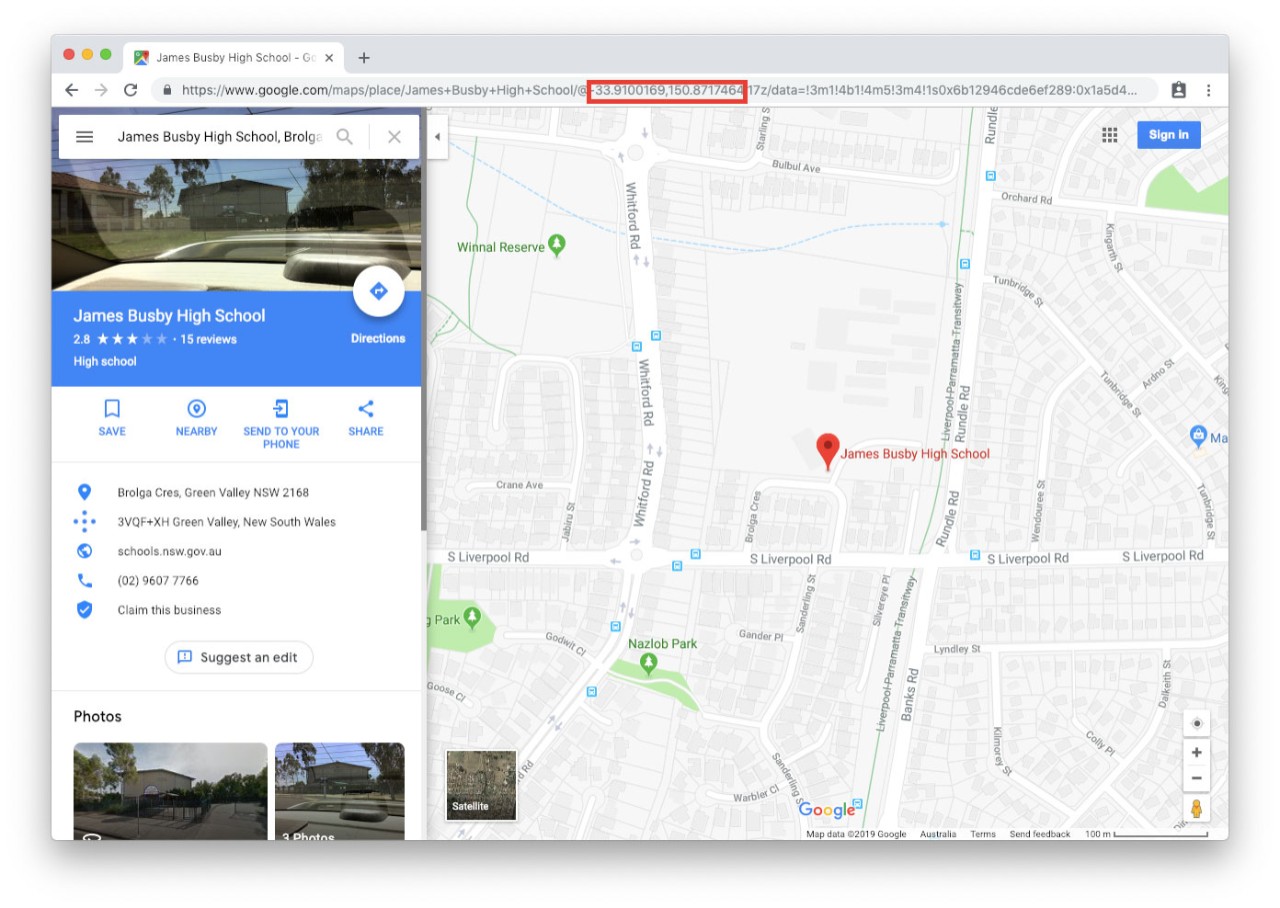
Task: Select the James Busby High School browser tab
Action: pos(235,58)
